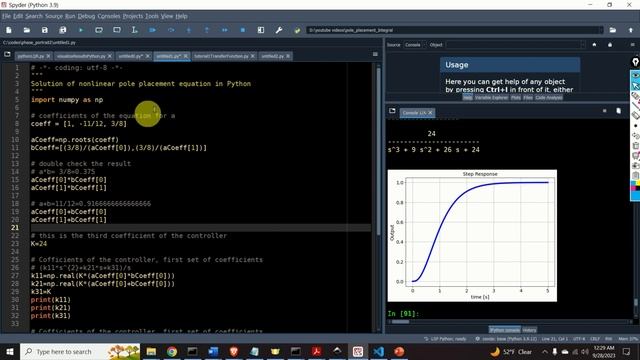The image size is (640, 360).
Task: Change to parent directory arrow icon
Action: 631,30
